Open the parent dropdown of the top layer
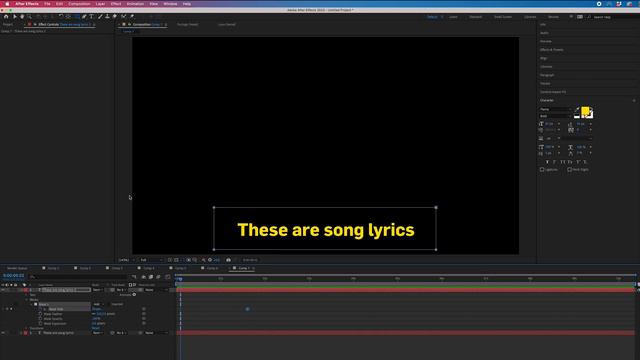Image resolution: width=640 pixels, height=360 pixels. click(156, 290)
